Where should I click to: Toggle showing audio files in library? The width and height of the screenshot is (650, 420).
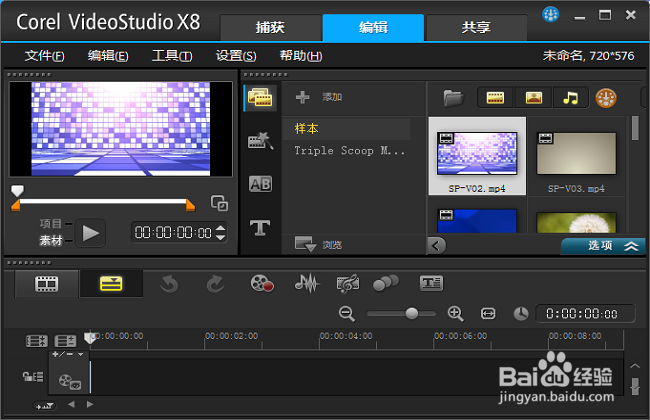(570, 98)
